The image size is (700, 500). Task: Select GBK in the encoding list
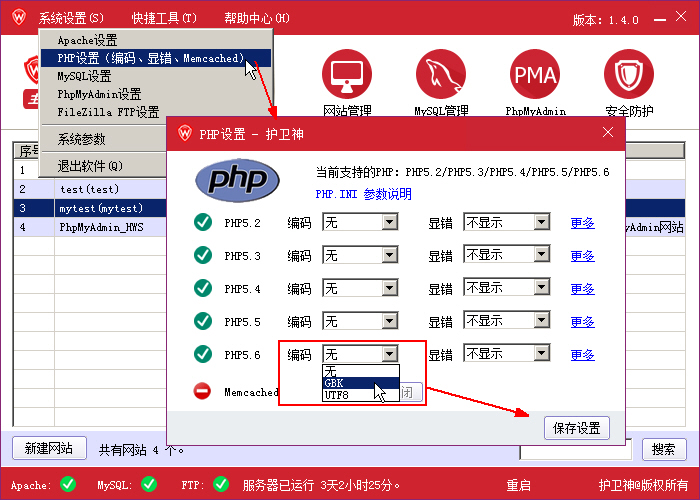(361, 383)
